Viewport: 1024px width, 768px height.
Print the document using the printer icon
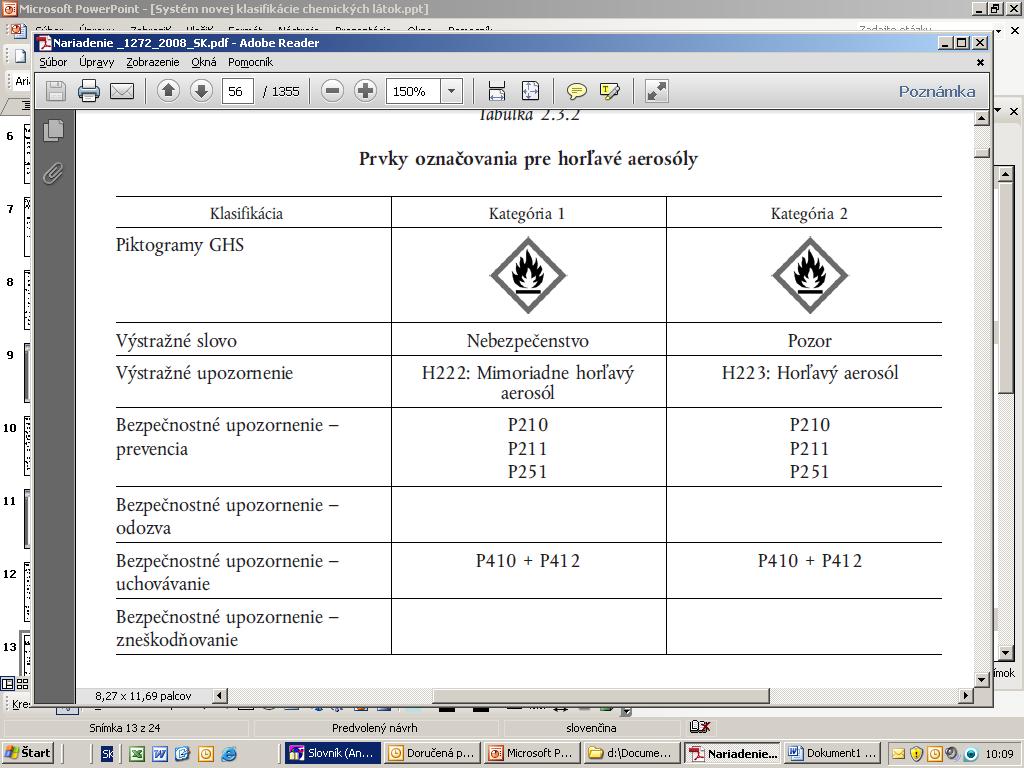(x=89, y=91)
